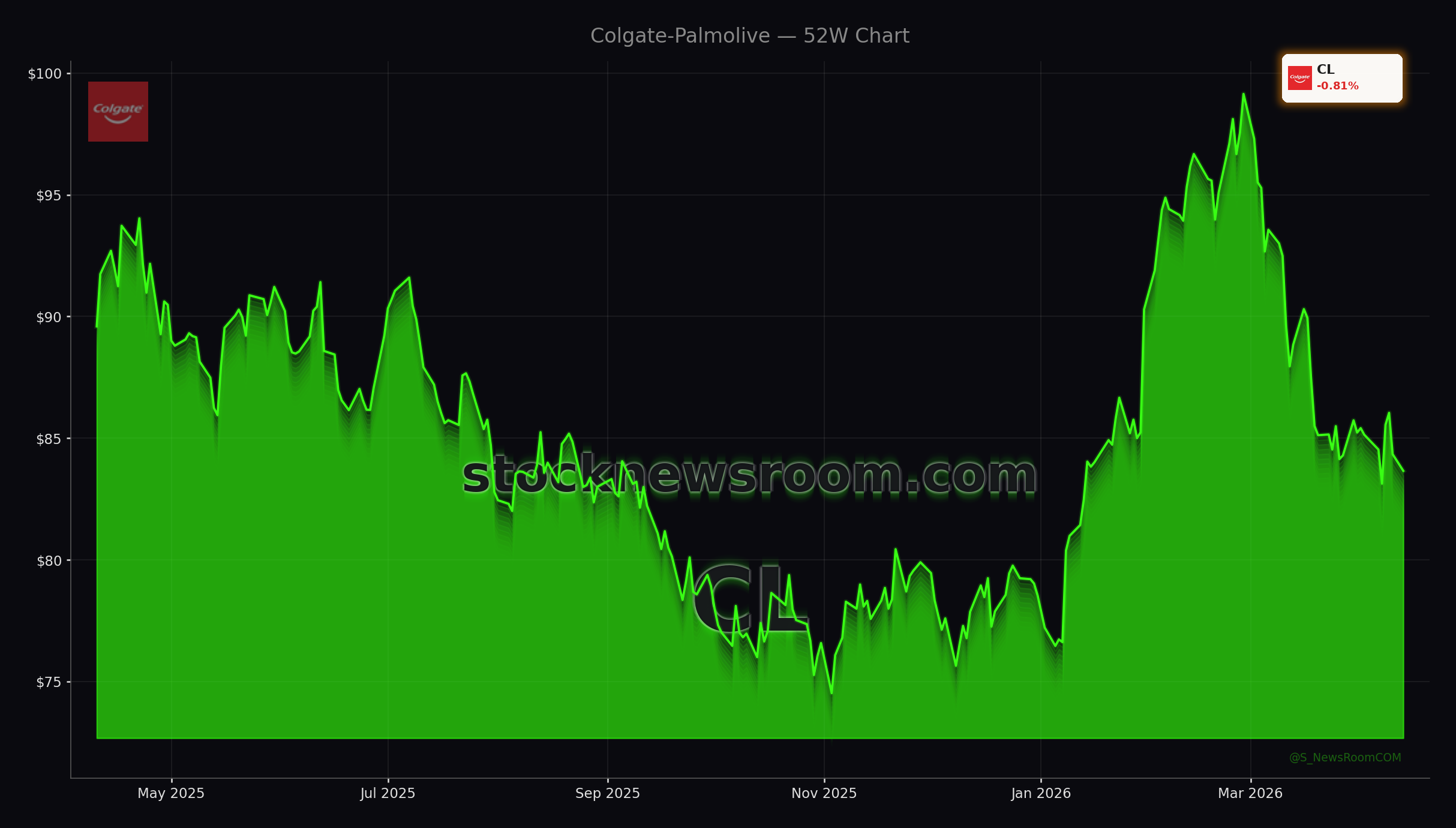Click the Mar 2026 axis label
Viewport: 1456px width, 828px height.
pos(1250,793)
